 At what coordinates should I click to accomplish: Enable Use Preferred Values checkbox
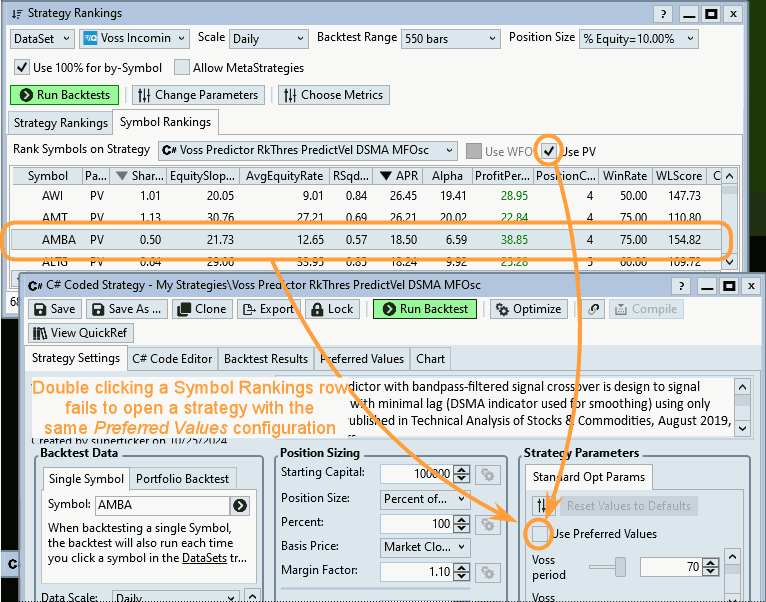540,534
